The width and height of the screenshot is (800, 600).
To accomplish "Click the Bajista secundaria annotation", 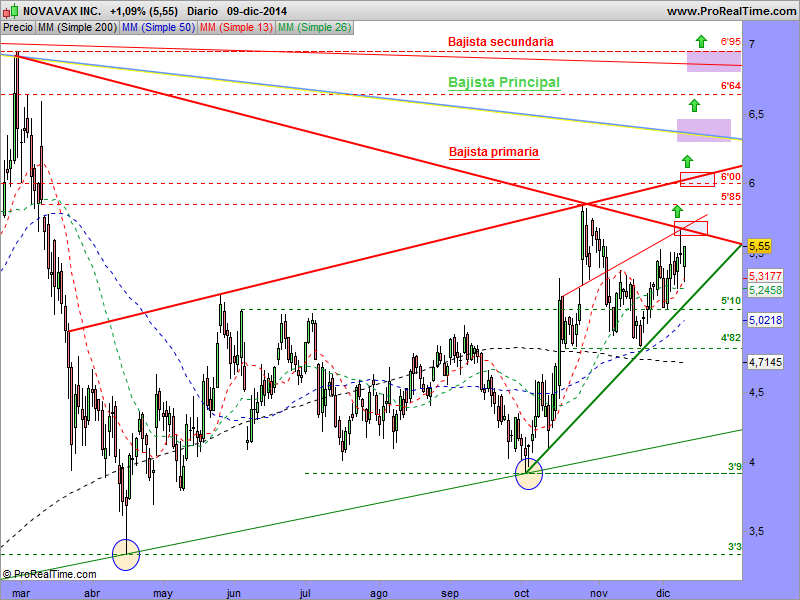I will click(x=501, y=42).
